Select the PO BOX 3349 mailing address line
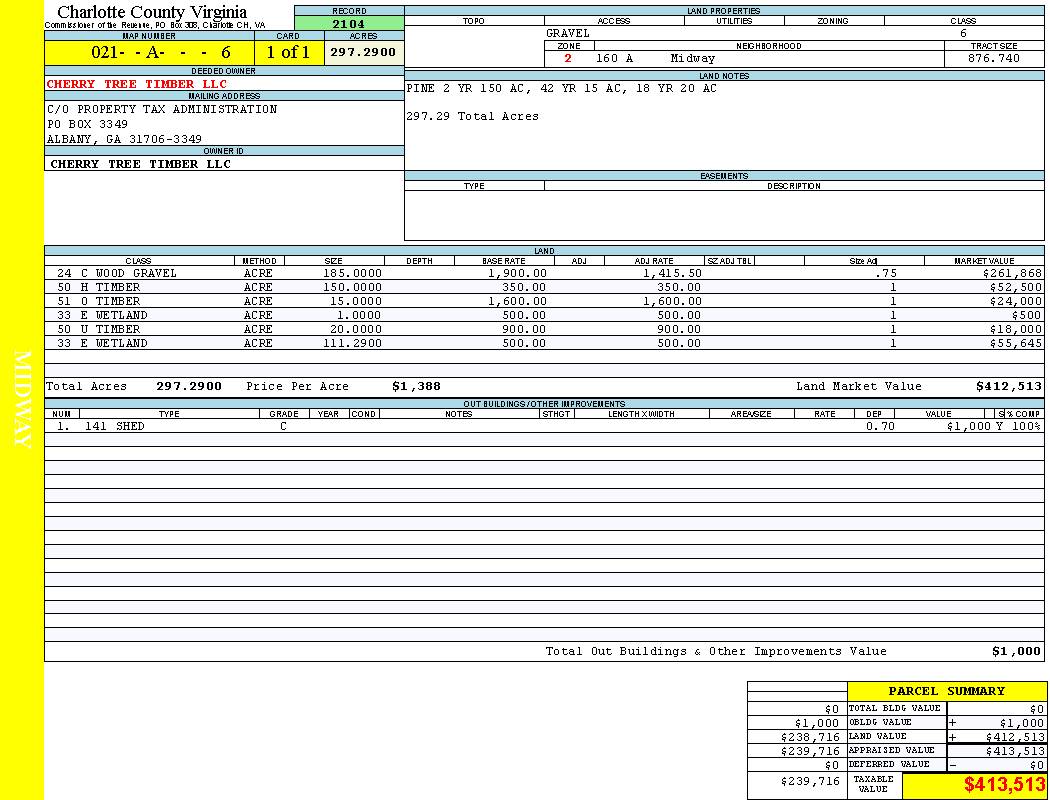The image size is (1050, 800). [88, 124]
